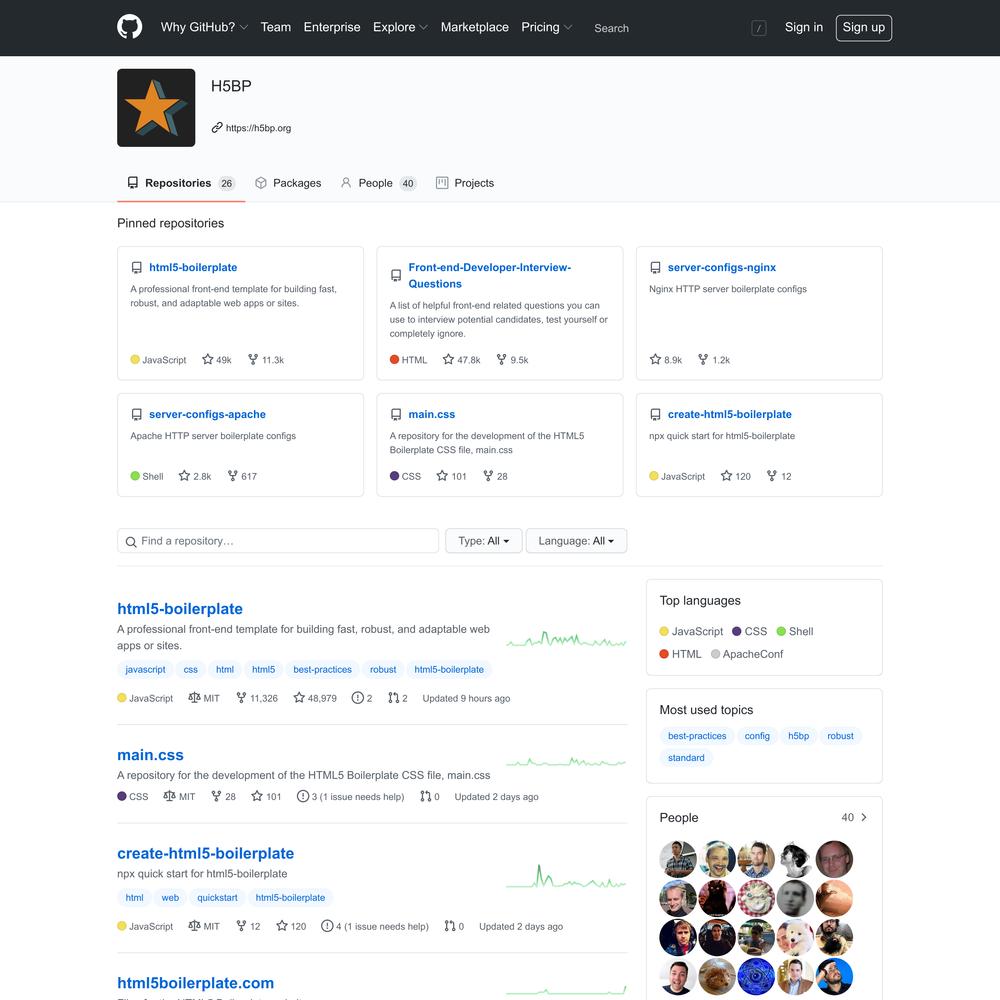Expand the Why GitHub? menu
The height and width of the screenshot is (1000, 1000).
click(x=204, y=27)
